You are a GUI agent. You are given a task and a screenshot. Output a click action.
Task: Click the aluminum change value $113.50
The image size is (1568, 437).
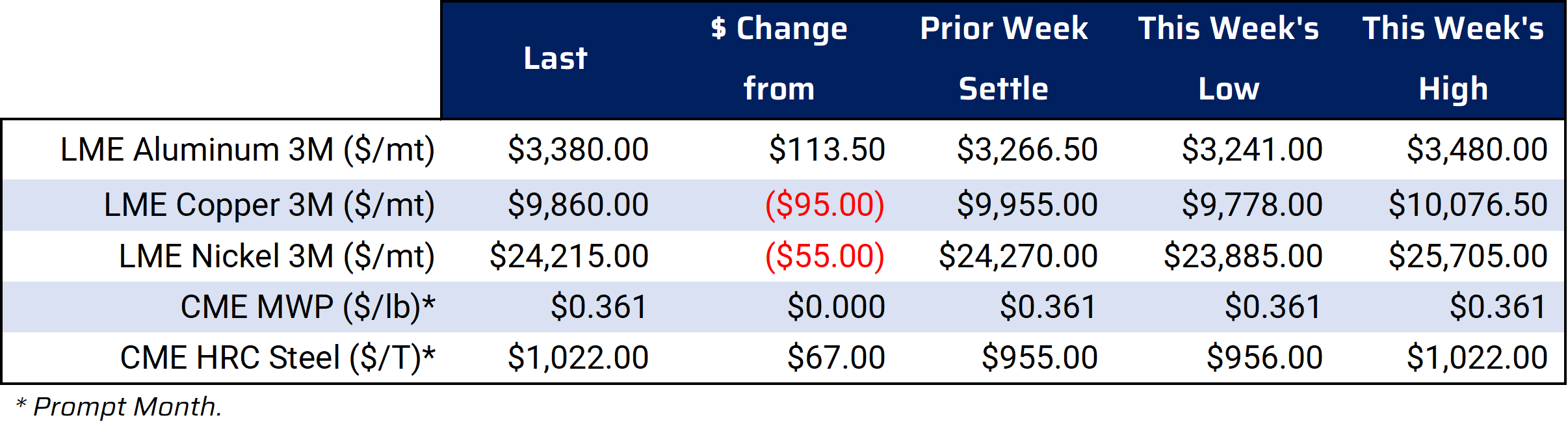click(x=827, y=150)
